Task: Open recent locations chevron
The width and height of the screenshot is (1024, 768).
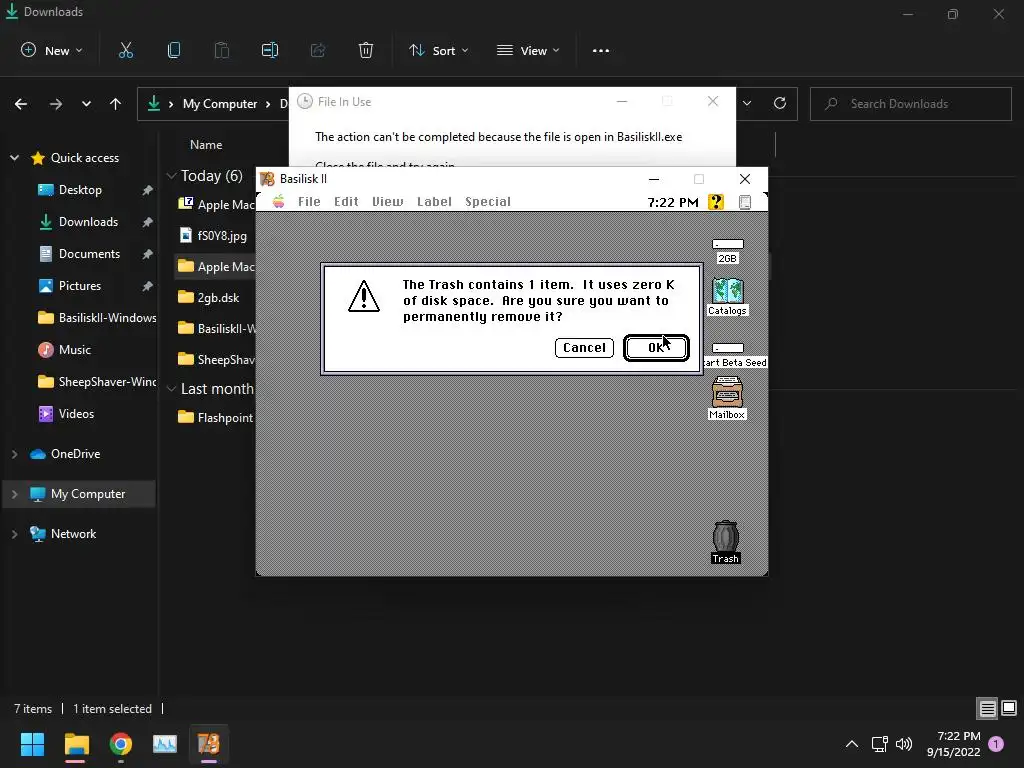Action: [x=86, y=104]
